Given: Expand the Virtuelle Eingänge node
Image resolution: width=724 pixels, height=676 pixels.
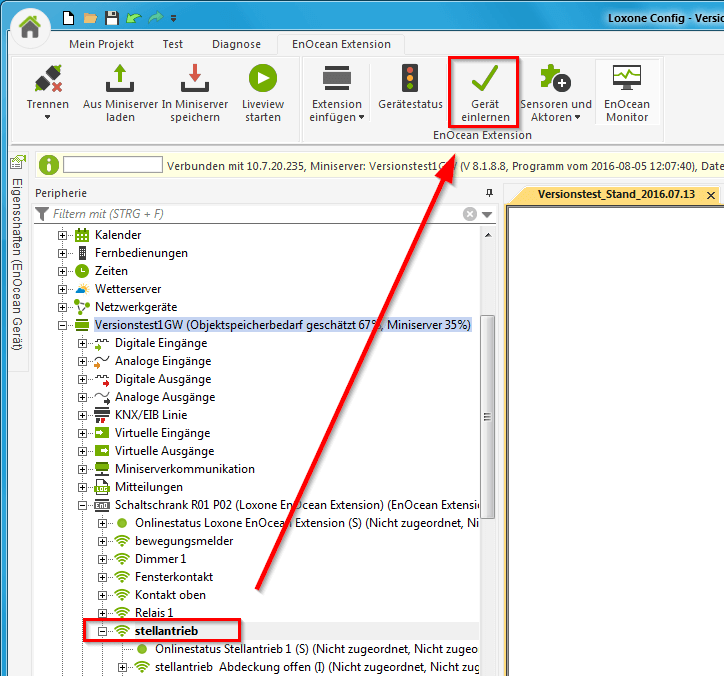Looking at the screenshot, I should pyautogui.click(x=83, y=433).
